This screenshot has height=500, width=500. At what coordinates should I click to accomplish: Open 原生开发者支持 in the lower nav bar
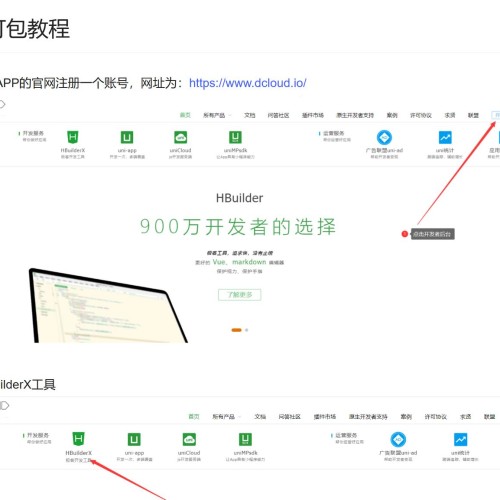tap(368, 417)
